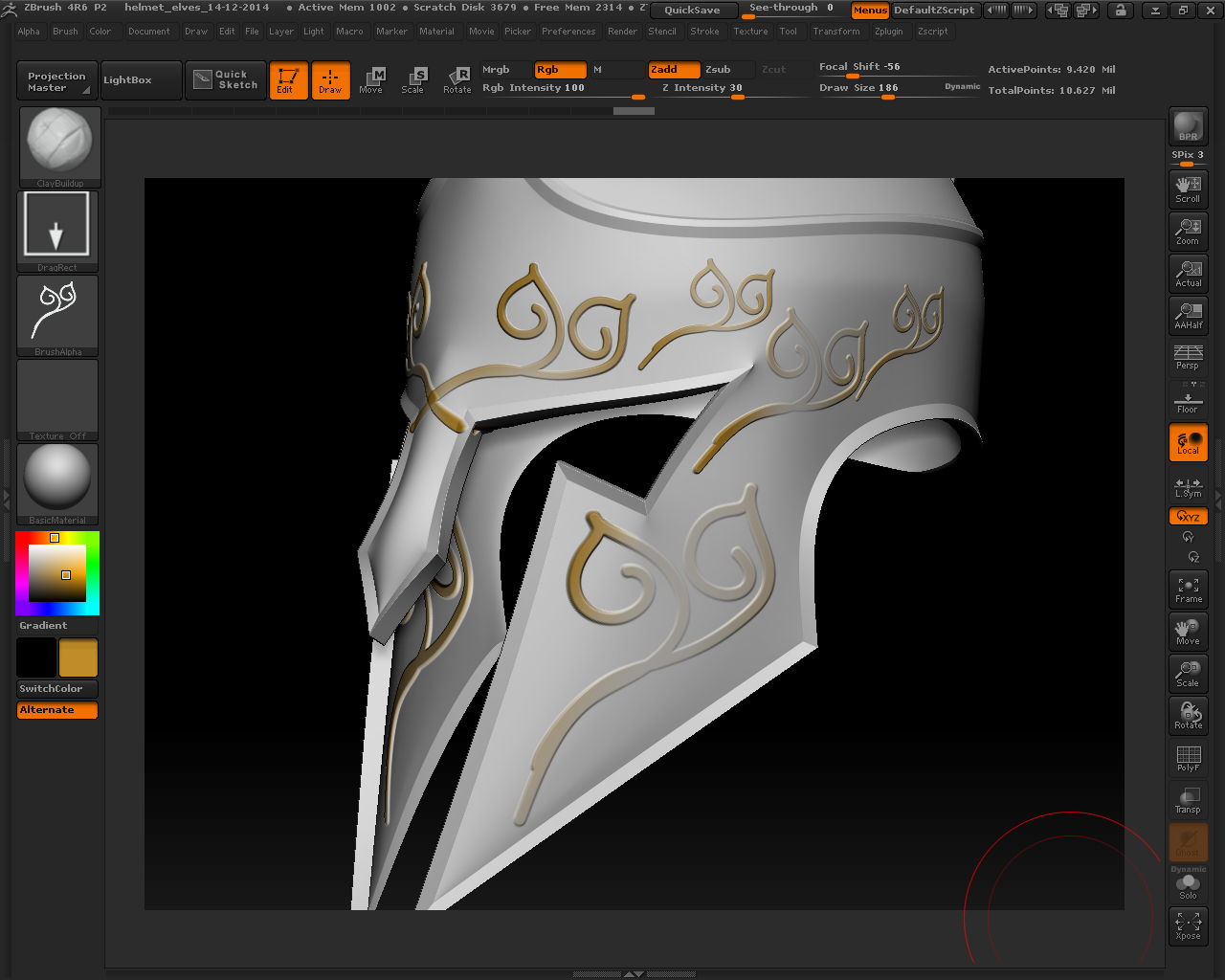Toggle the Draw mode button

click(330, 80)
